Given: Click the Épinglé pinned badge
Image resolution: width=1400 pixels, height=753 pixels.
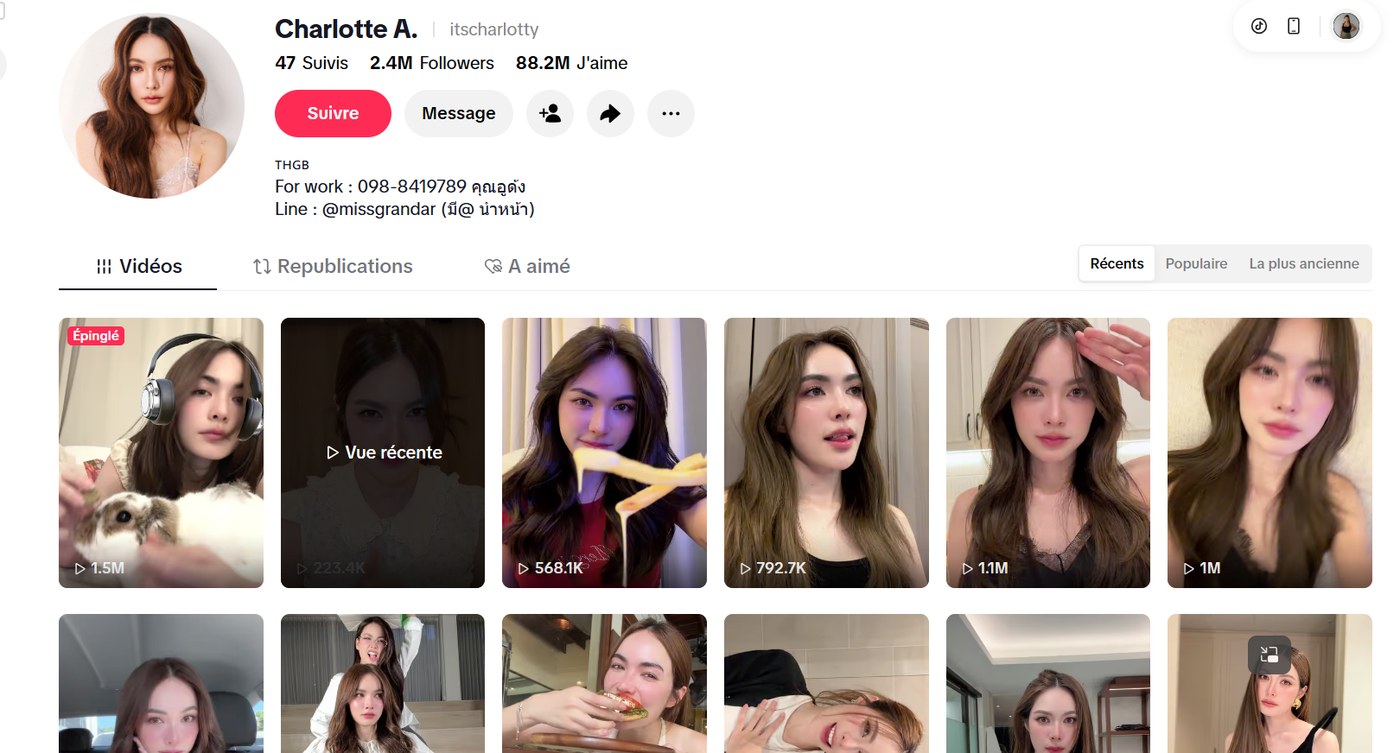Looking at the screenshot, I should [x=96, y=336].
